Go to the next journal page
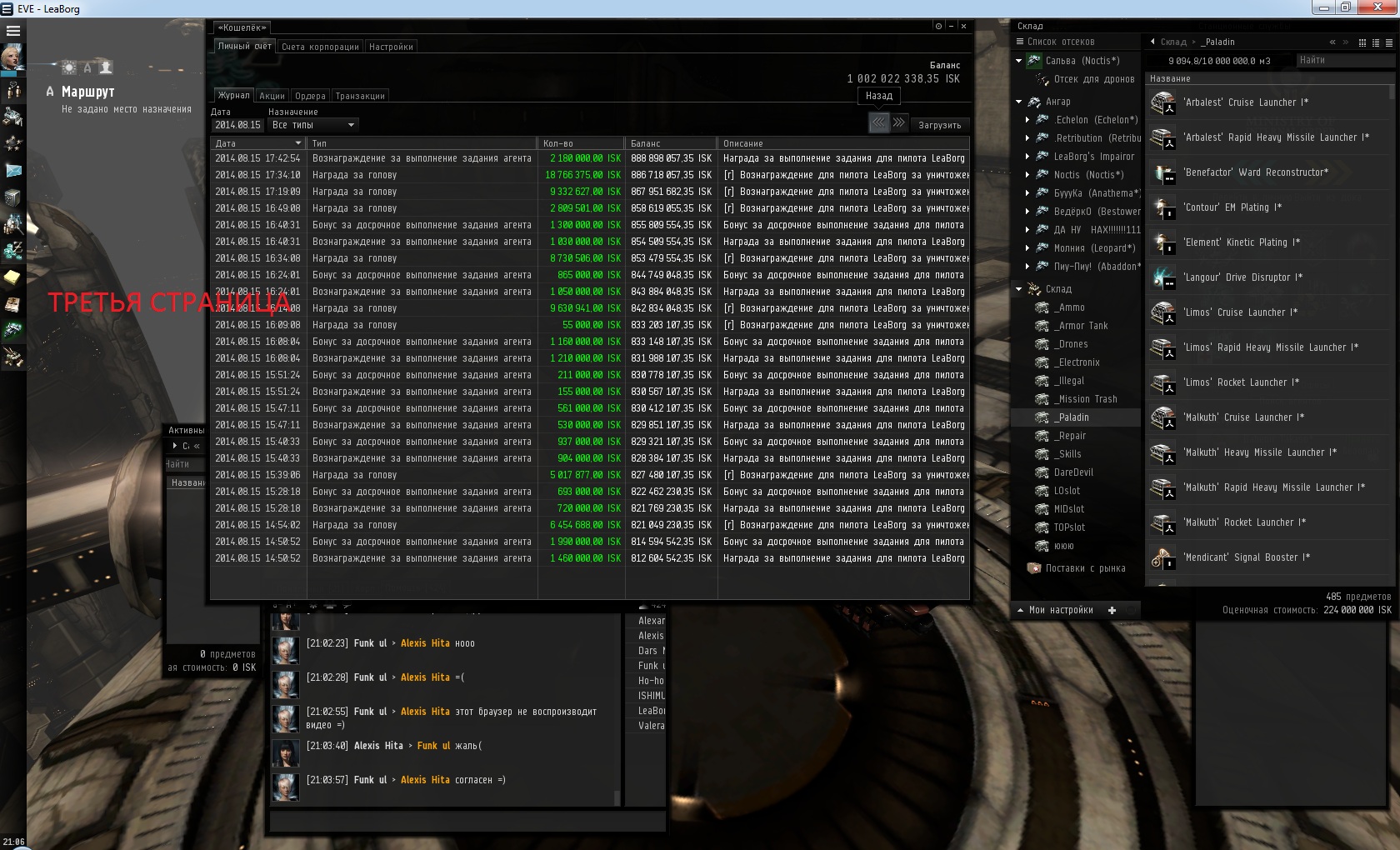This screenshot has width=1400, height=850. pos(899,122)
